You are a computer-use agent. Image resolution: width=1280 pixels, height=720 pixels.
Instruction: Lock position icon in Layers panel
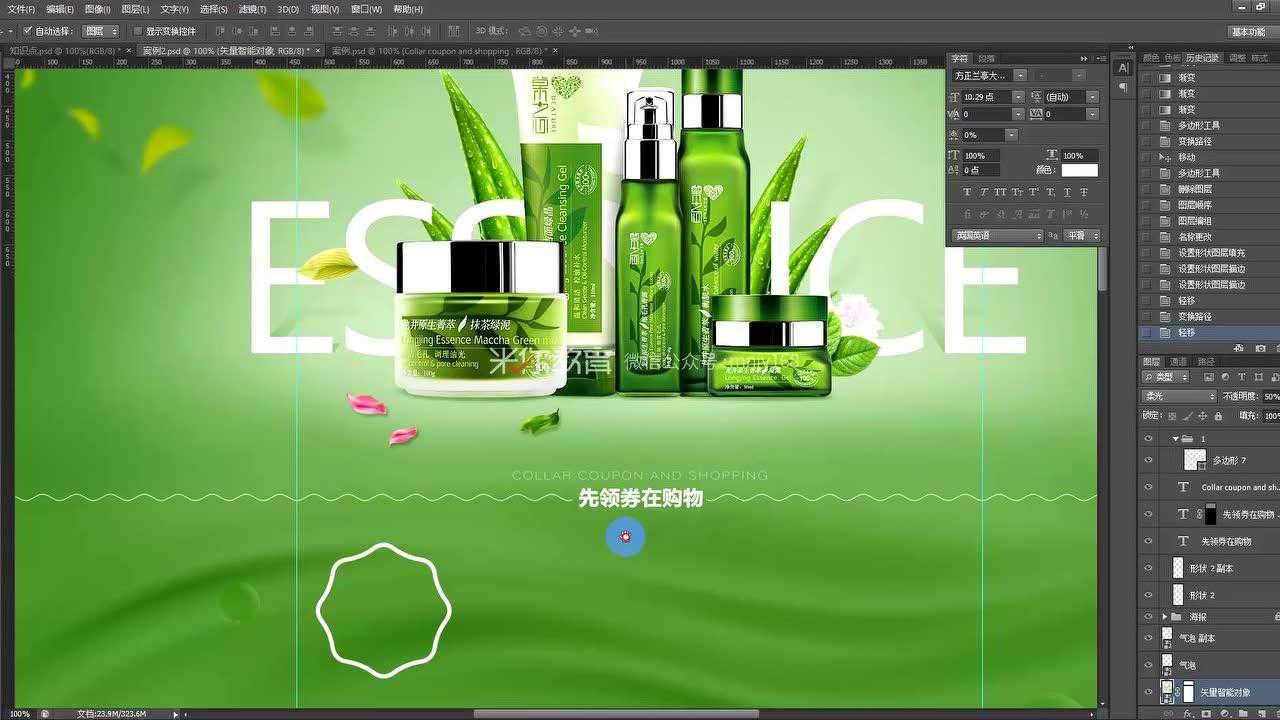(x=1203, y=415)
